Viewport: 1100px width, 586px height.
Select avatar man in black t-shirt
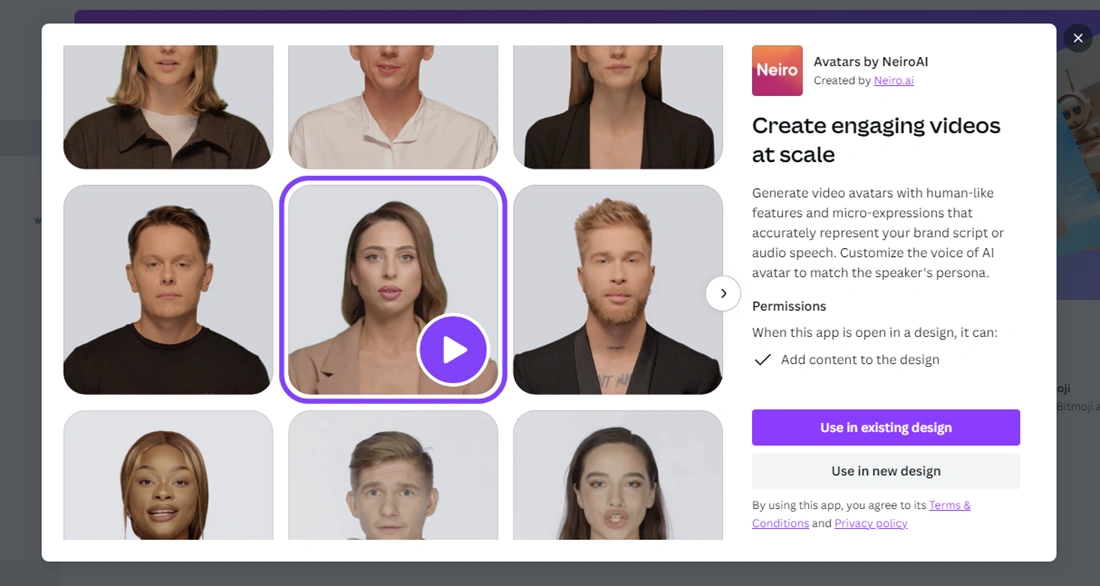(x=168, y=290)
